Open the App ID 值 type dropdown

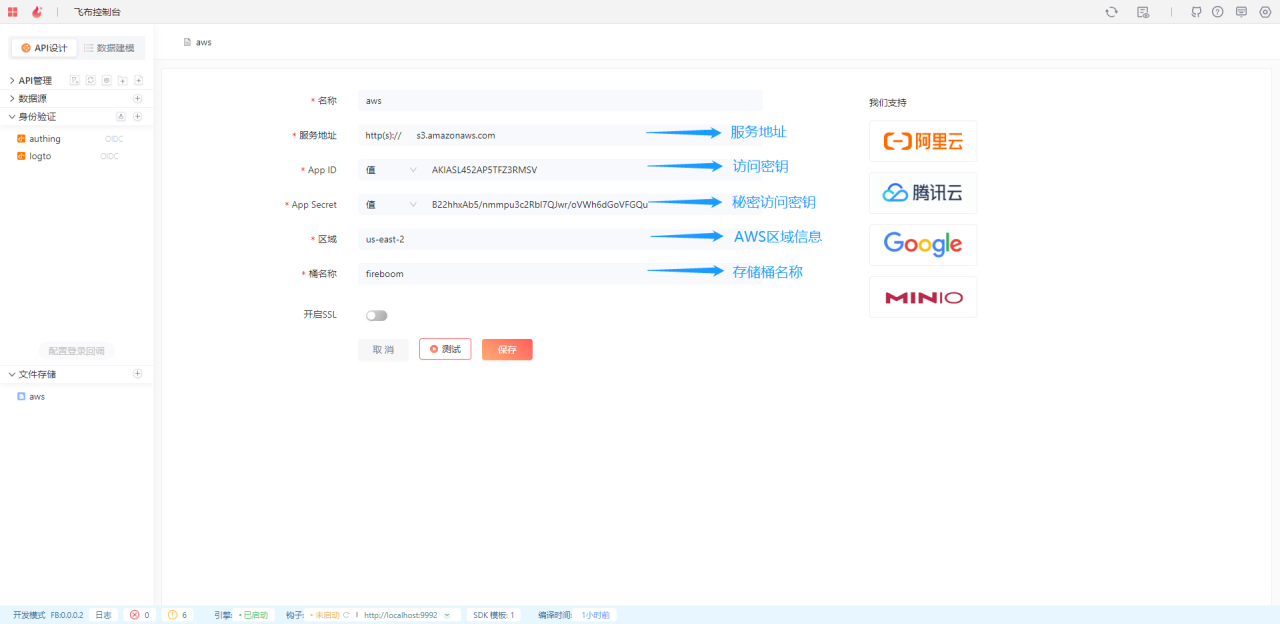[391, 170]
